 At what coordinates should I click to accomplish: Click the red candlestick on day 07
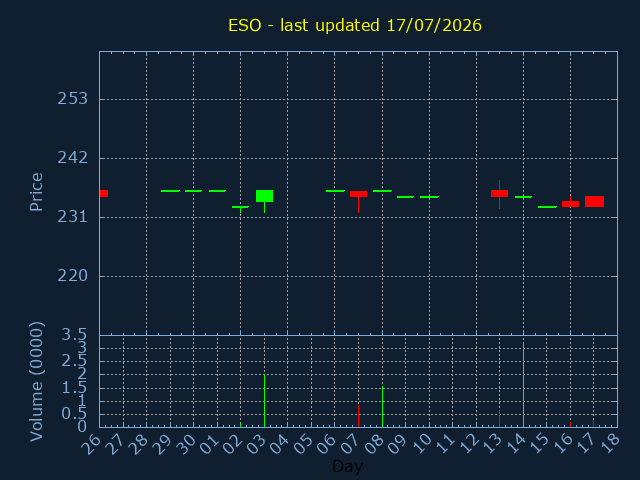pyautogui.click(x=358, y=194)
